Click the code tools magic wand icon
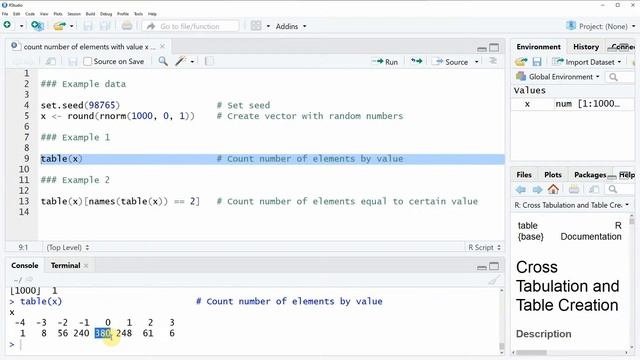640x360 pixels. pos(180,61)
